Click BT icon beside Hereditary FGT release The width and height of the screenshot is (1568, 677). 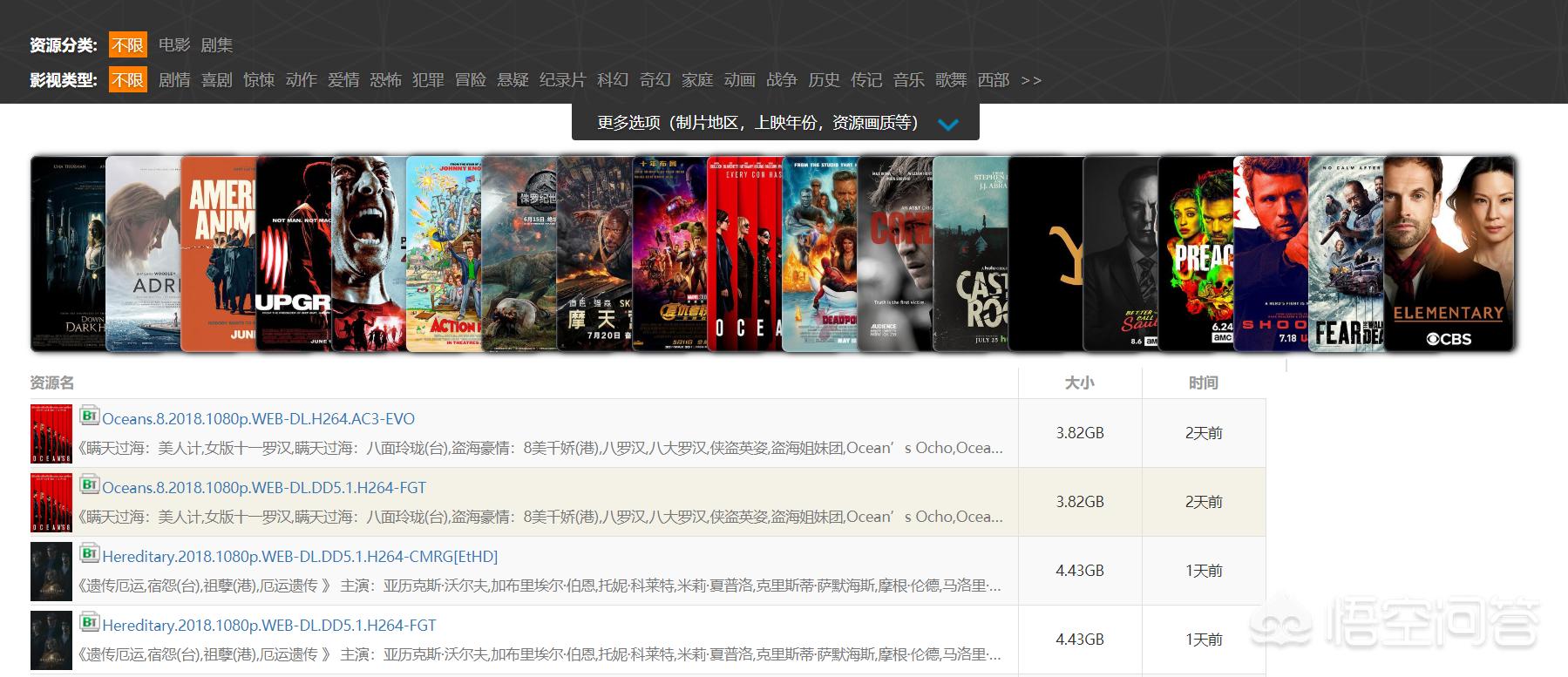tap(89, 621)
